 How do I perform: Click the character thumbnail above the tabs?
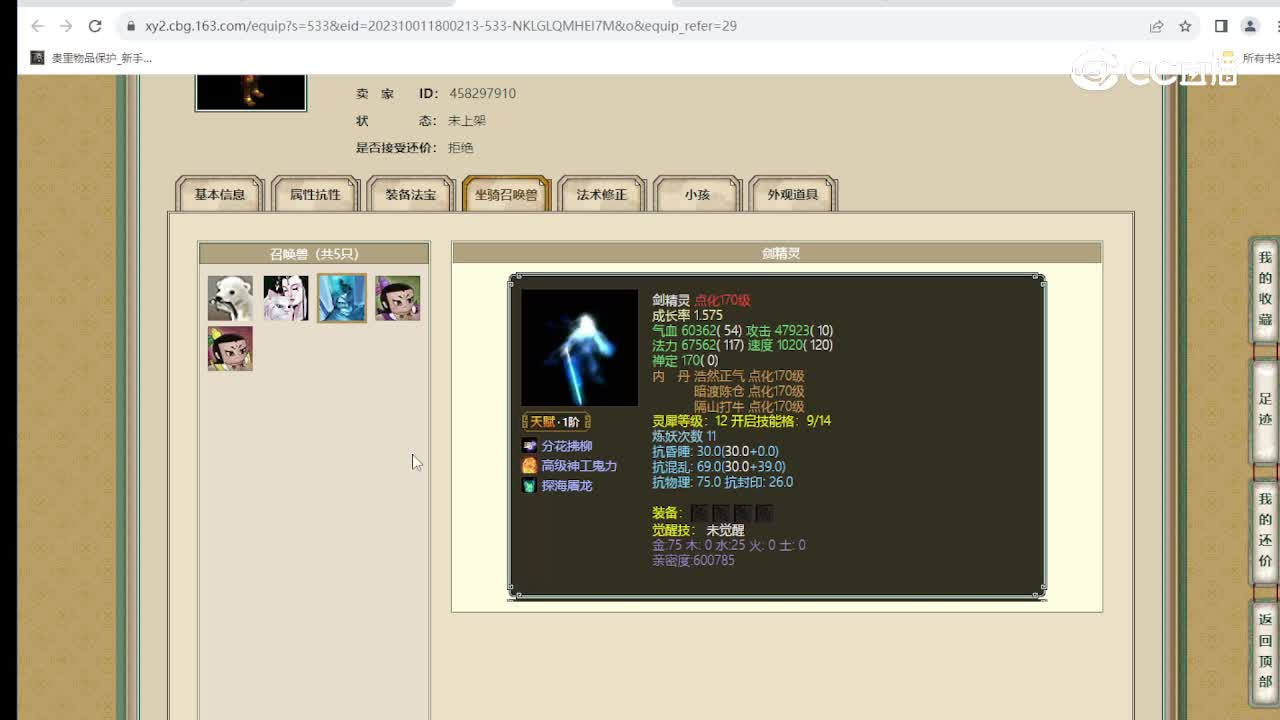coord(251,92)
